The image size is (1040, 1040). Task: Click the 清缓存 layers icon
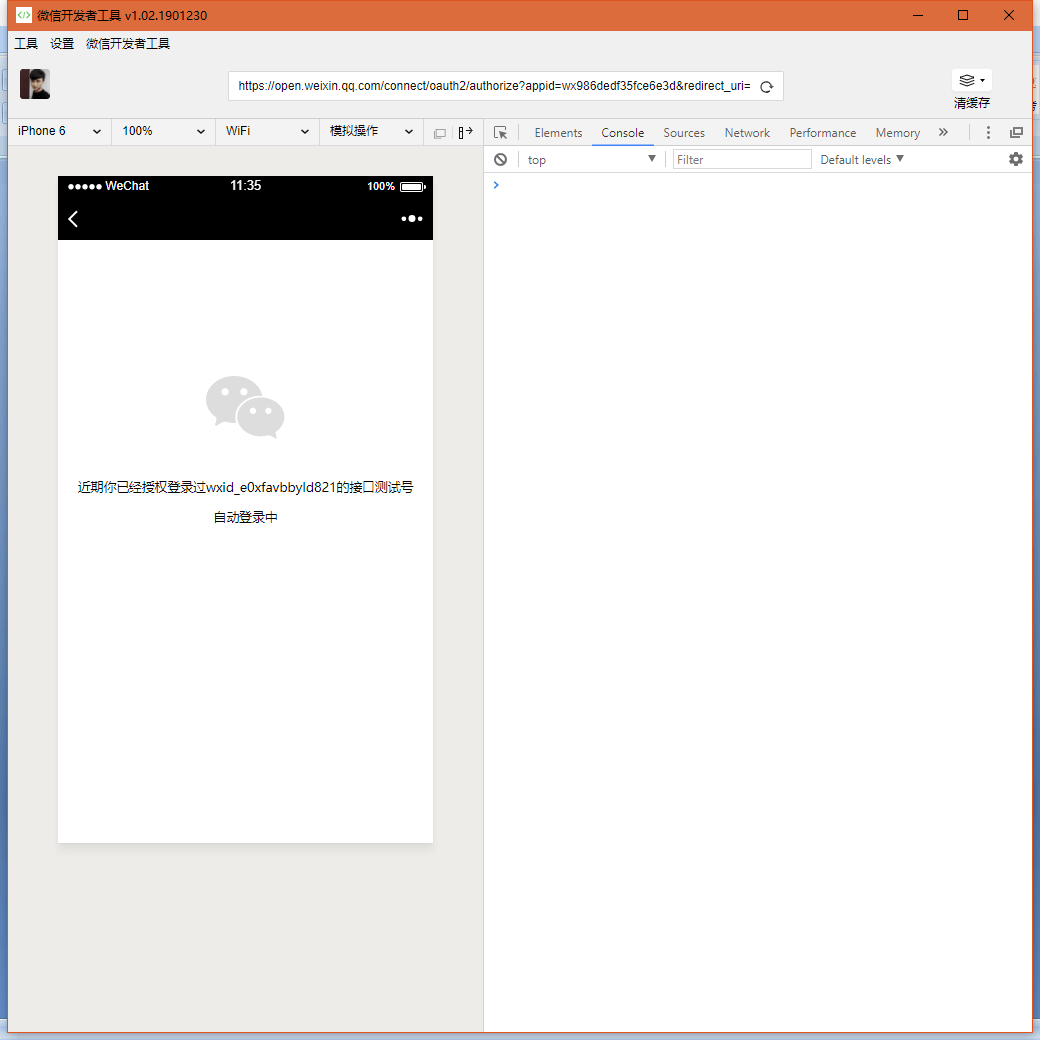coord(971,80)
